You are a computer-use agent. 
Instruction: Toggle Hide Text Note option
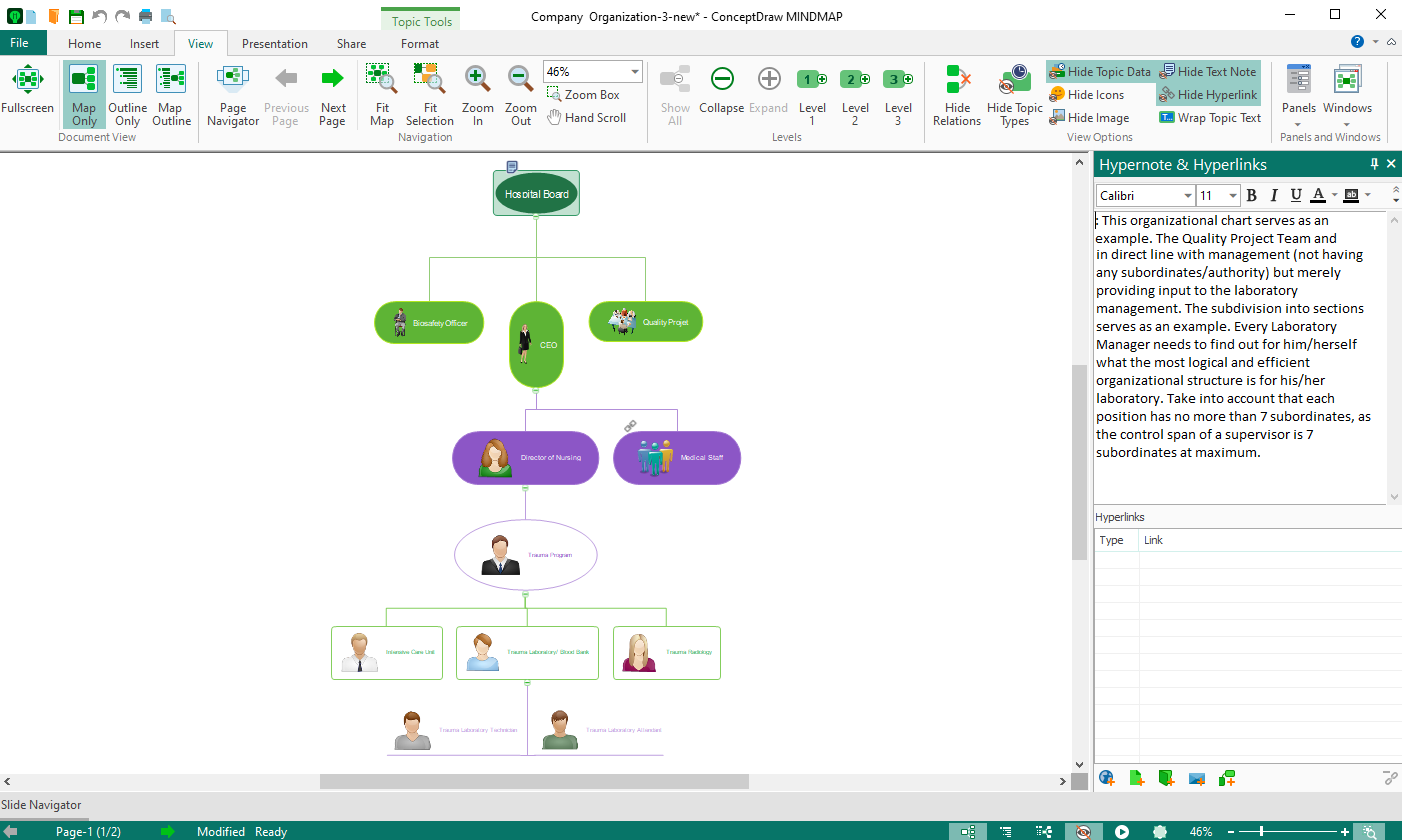click(x=1208, y=71)
